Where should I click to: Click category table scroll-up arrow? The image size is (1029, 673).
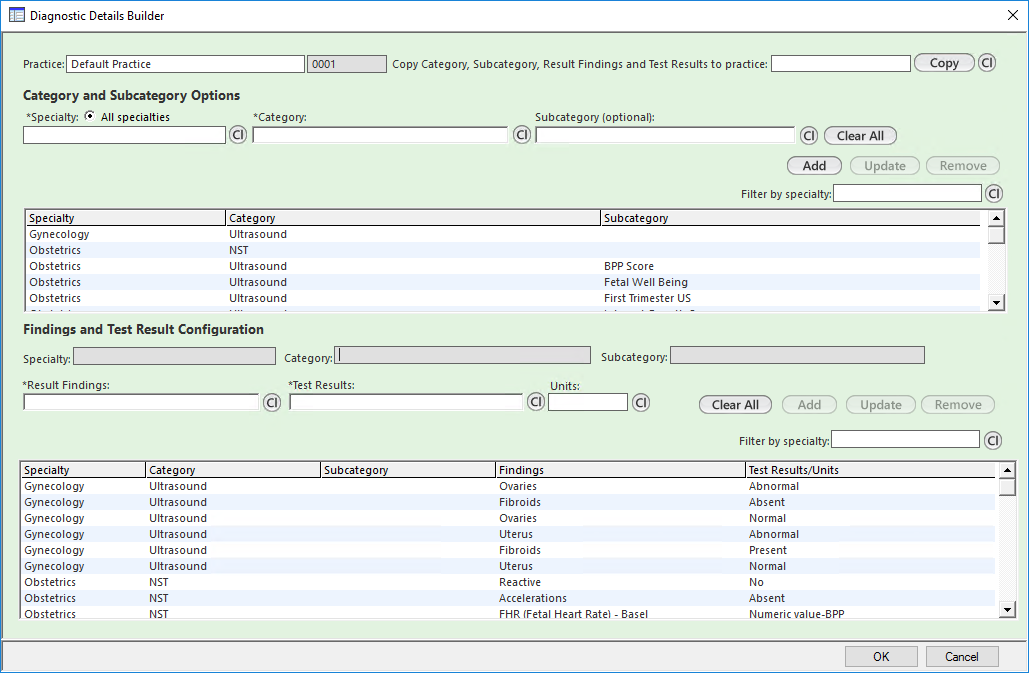coord(996,218)
